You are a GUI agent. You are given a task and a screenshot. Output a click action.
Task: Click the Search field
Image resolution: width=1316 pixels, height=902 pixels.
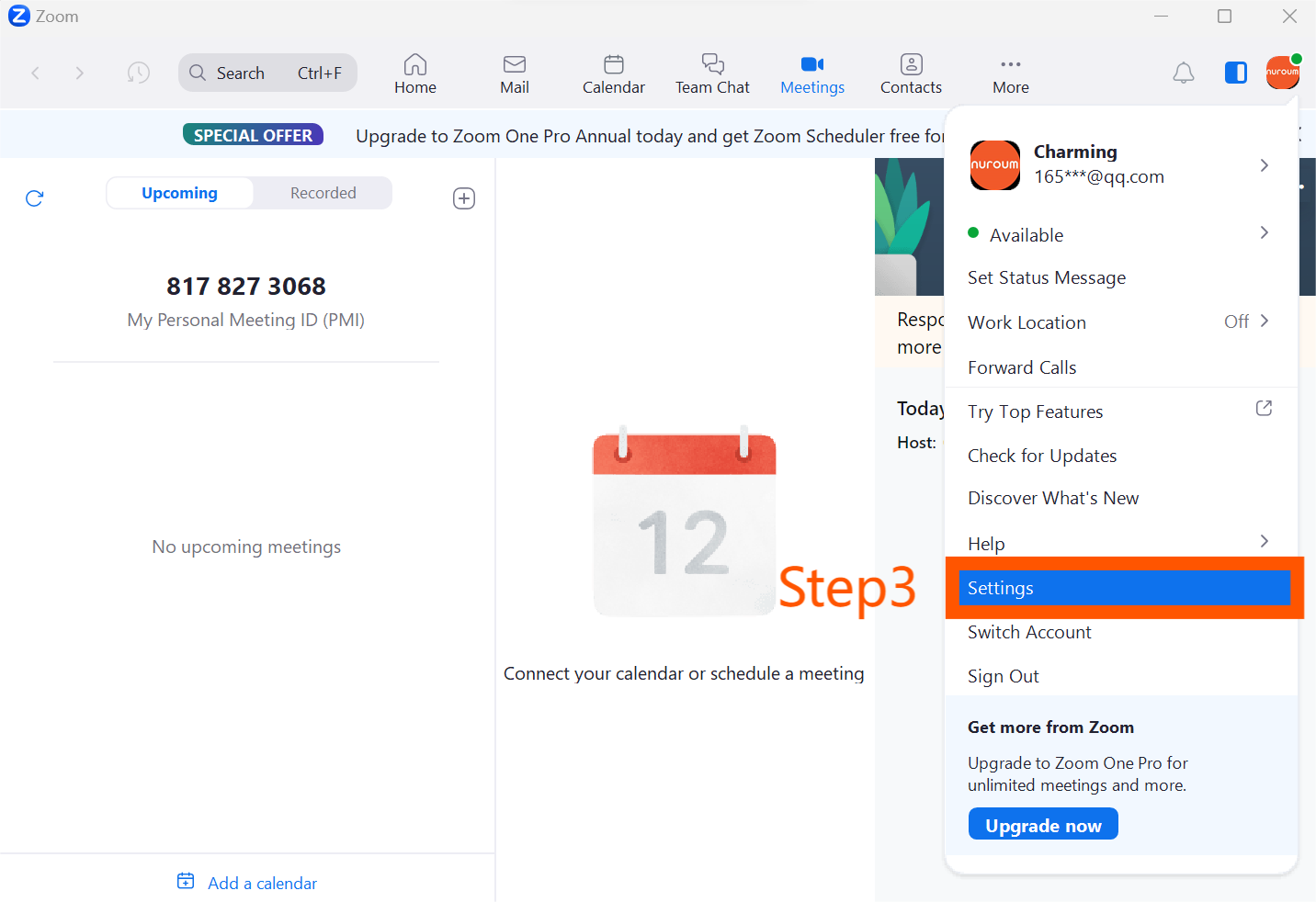[x=267, y=73]
